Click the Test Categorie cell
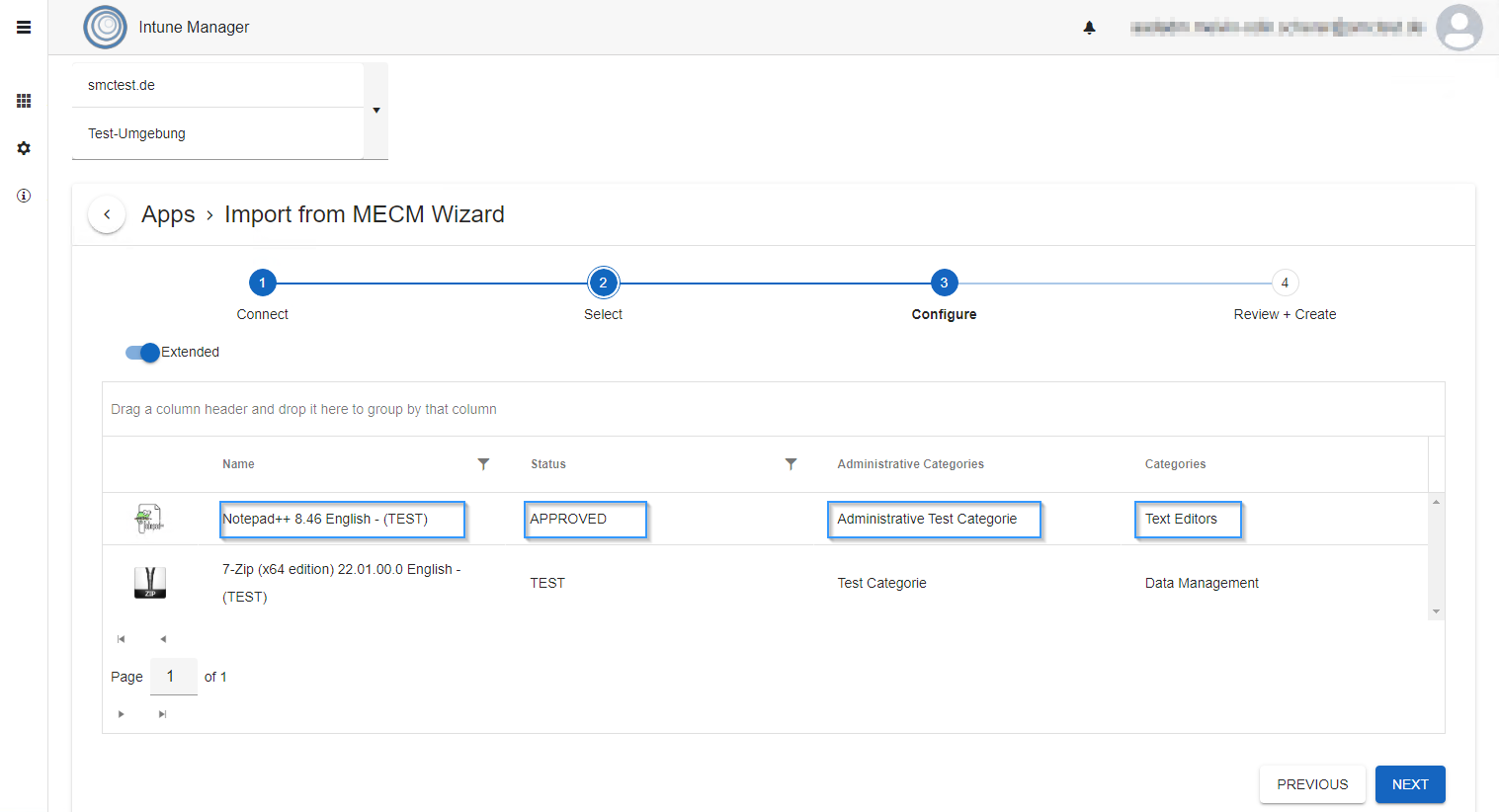 click(x=881, y=583)
